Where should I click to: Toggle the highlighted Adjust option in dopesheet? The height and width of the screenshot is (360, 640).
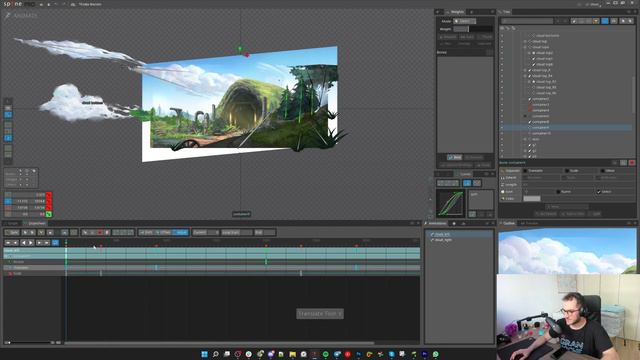[180, 232]
